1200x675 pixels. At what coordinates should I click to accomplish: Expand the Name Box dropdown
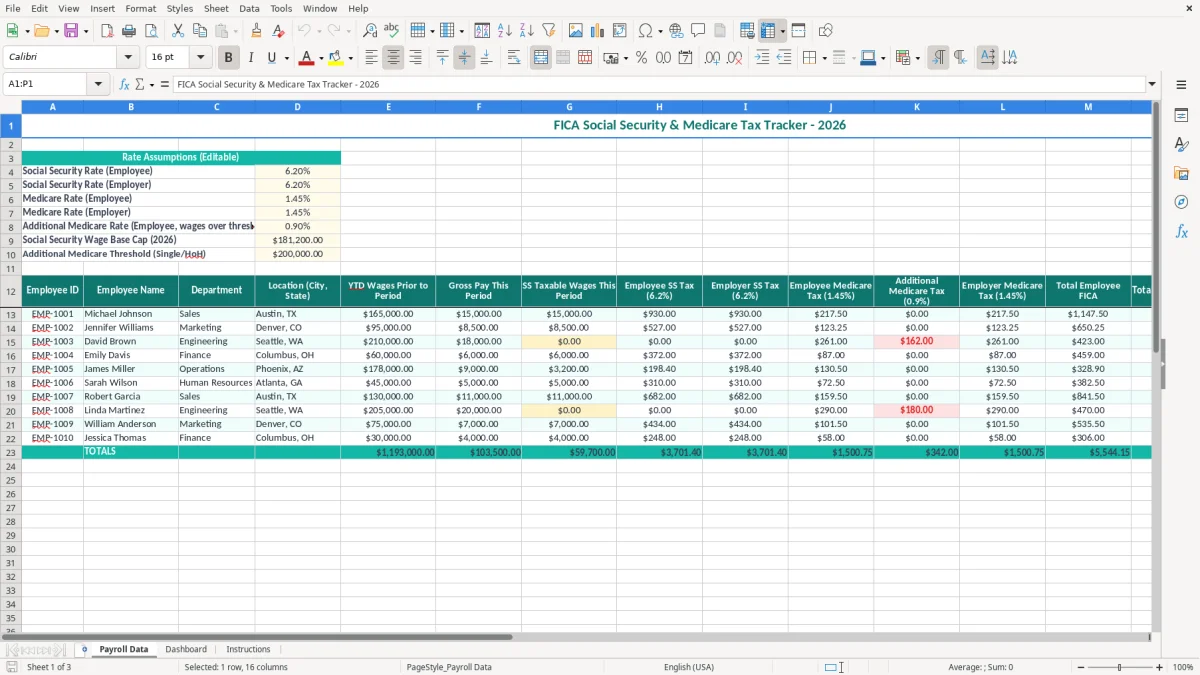98,85
